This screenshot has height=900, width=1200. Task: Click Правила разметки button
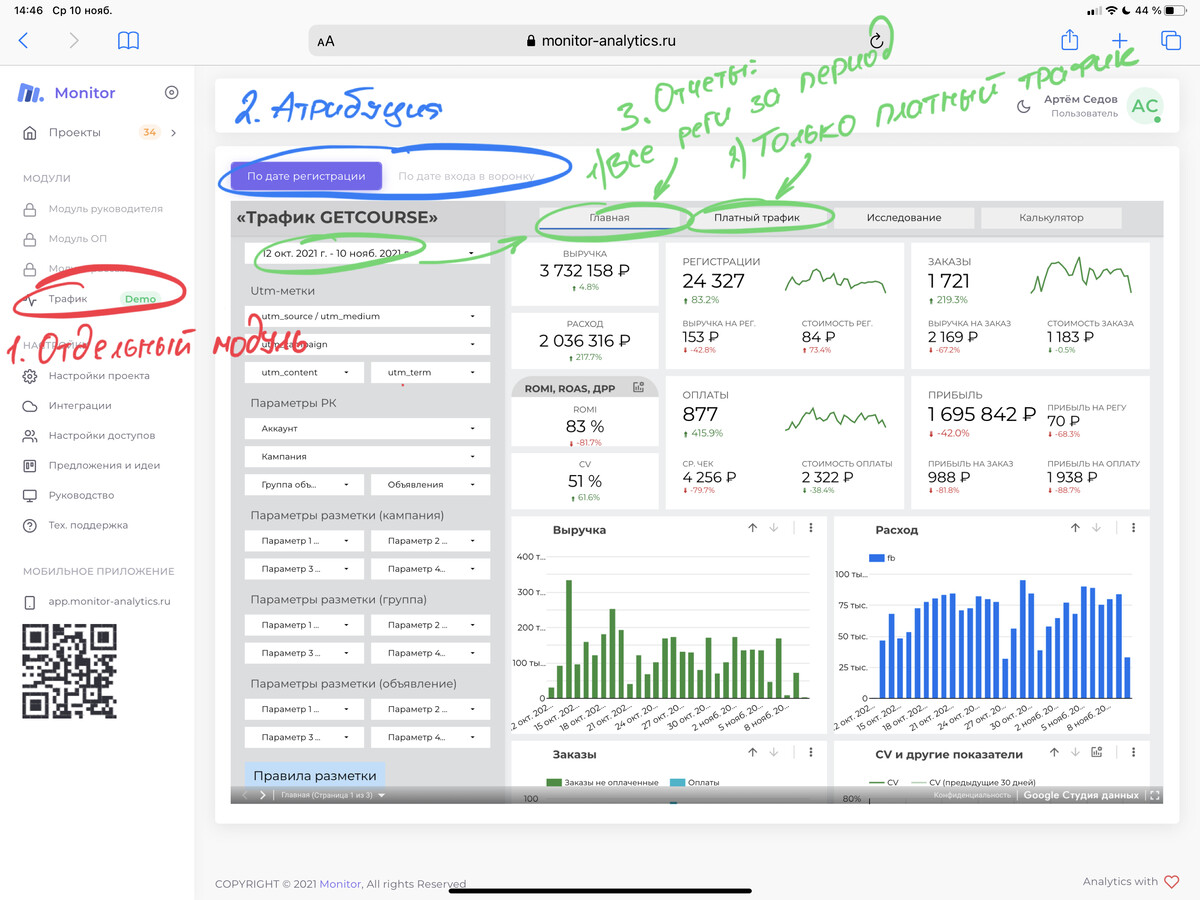(315, 775)
